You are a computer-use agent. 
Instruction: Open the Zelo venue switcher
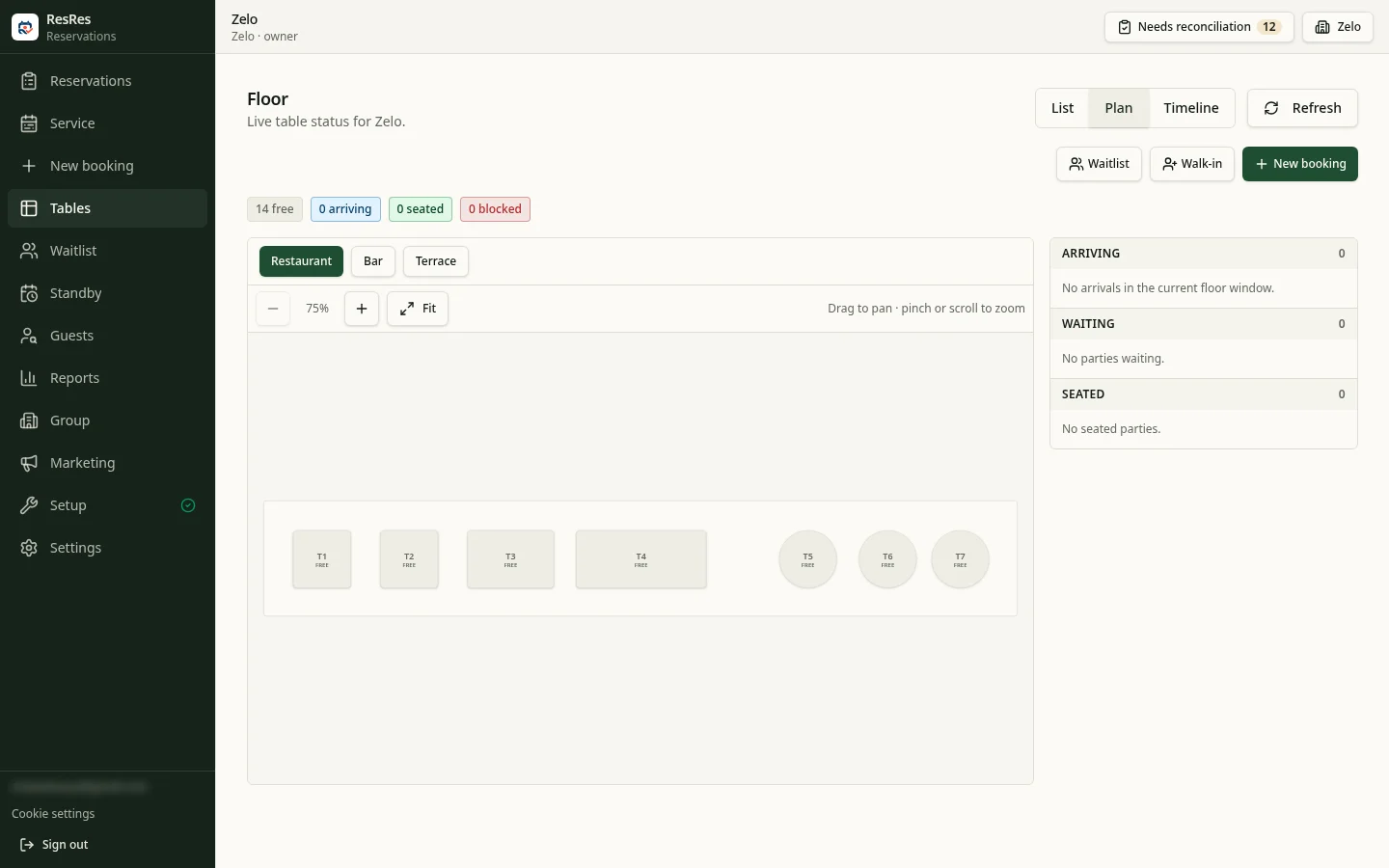tap(1338, 27)
